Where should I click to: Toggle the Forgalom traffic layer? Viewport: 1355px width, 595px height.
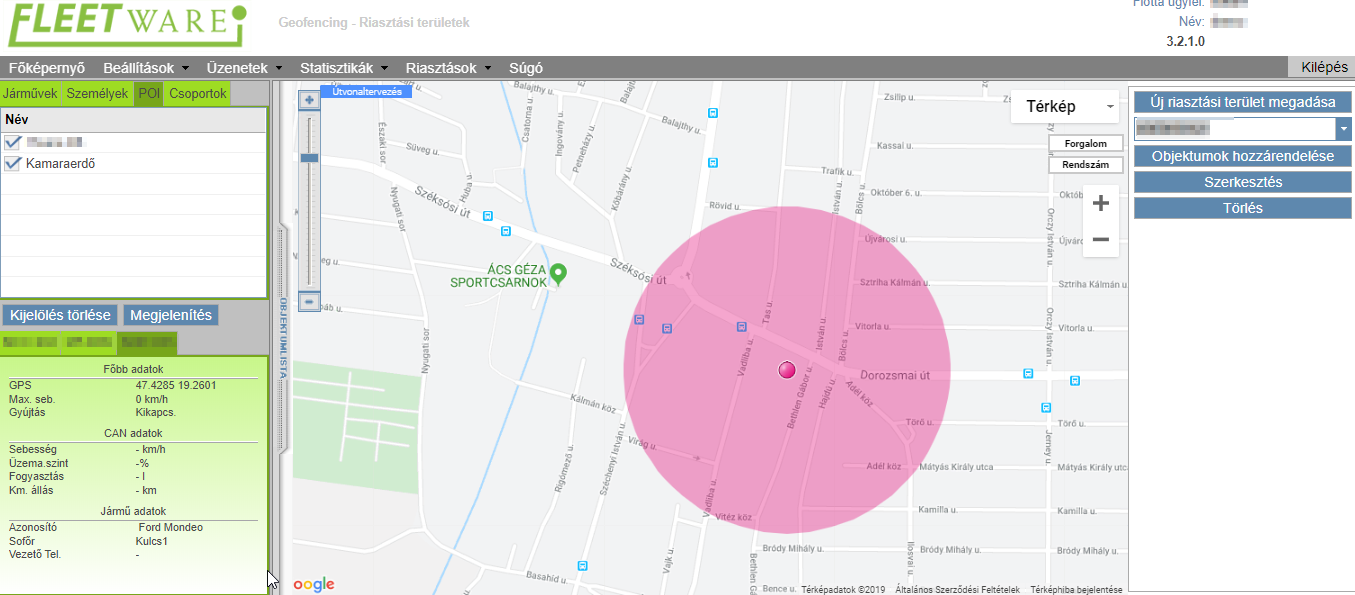pos(1085,144)
